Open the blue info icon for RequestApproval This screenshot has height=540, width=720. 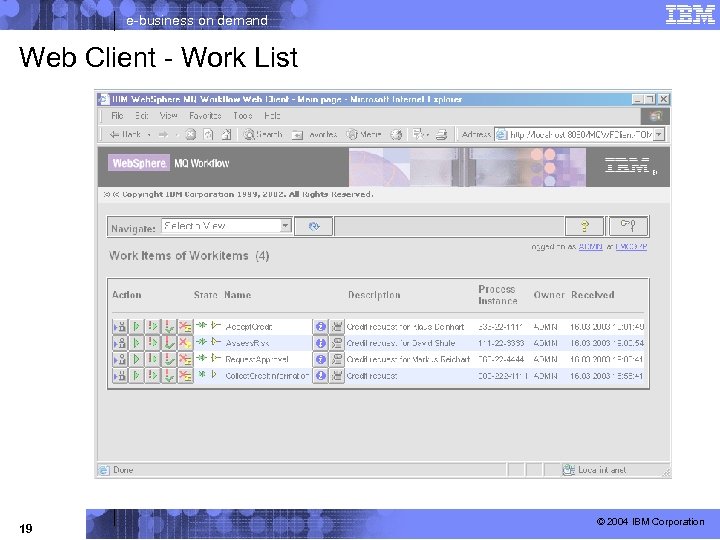[x=321, y=359]
